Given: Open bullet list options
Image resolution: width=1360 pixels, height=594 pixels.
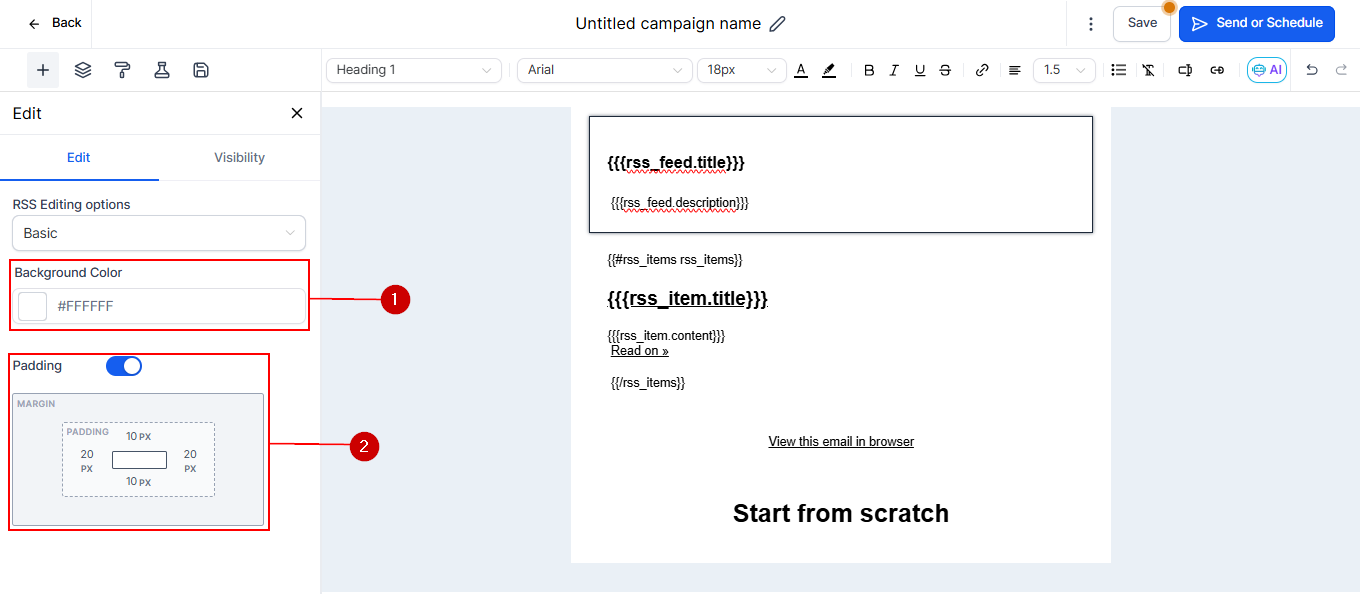Looking at the screenshot, I should point(1119,70).
